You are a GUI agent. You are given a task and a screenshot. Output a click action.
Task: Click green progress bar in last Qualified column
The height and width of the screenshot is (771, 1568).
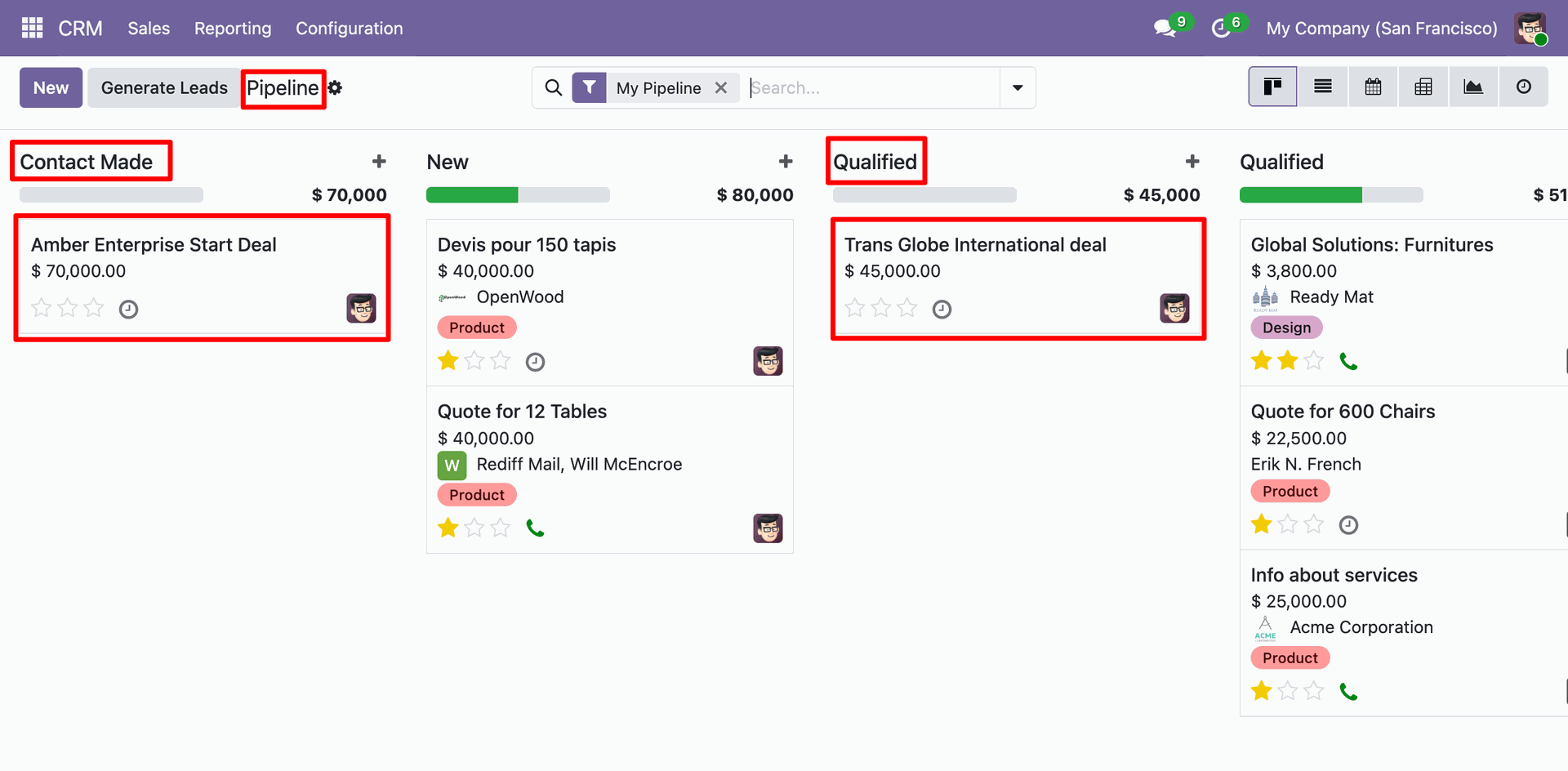point(1301,195)
